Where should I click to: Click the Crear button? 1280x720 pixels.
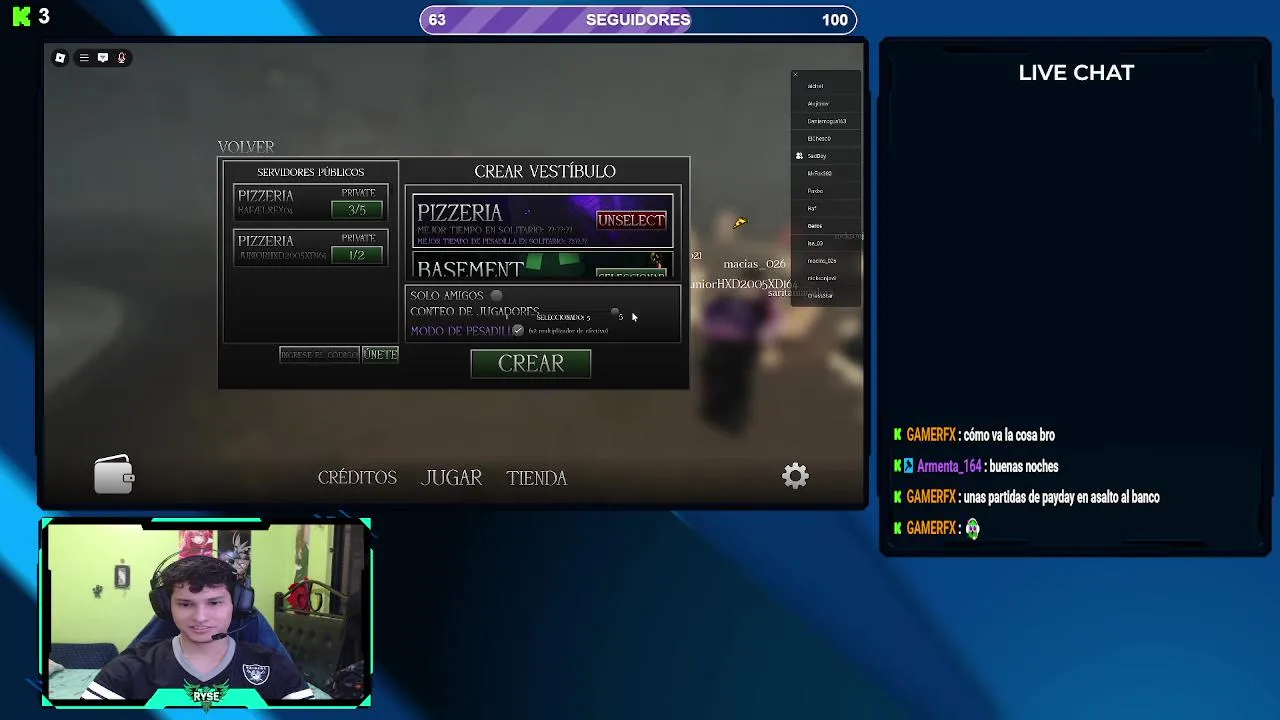click(x=531, y=363)
